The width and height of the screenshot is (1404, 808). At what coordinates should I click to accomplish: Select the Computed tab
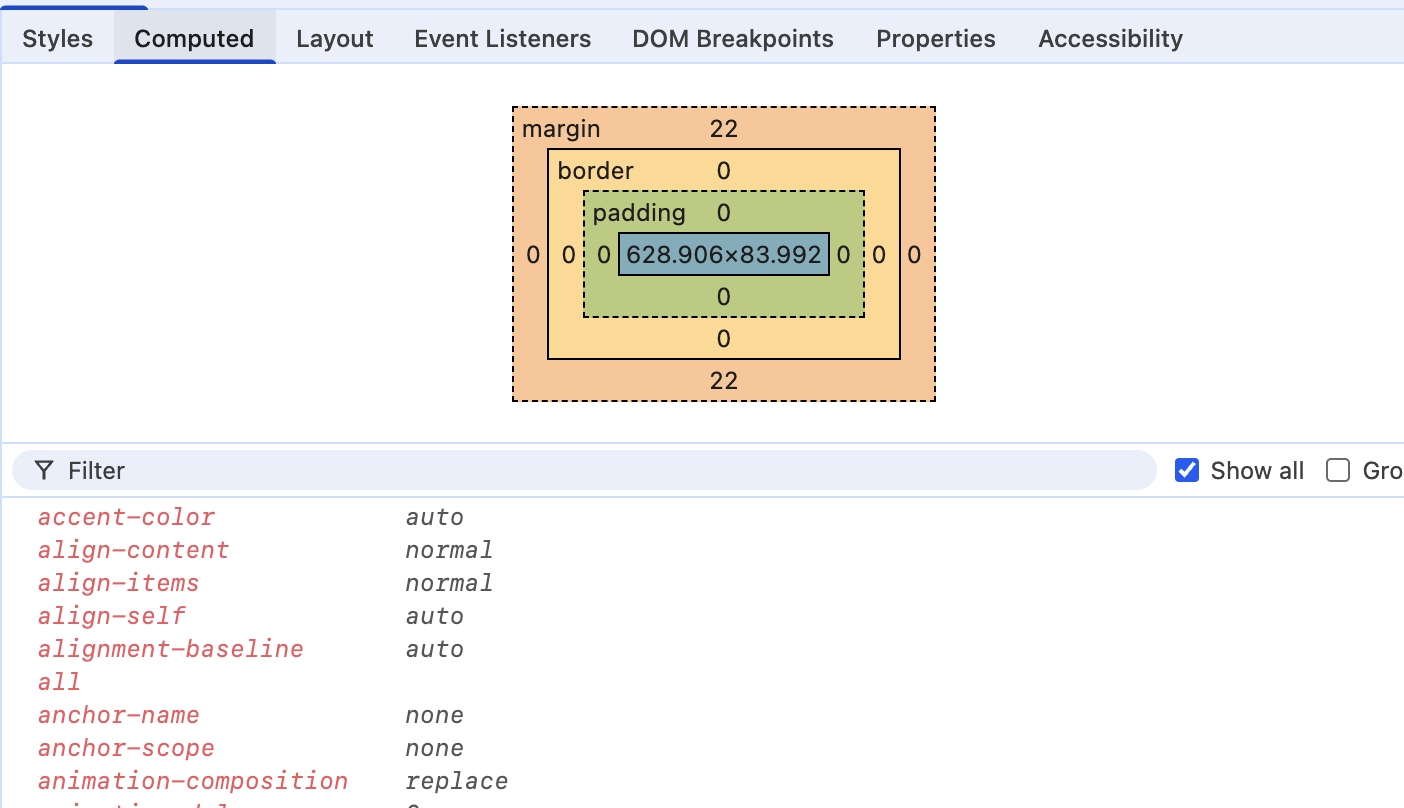click(194, 39)
